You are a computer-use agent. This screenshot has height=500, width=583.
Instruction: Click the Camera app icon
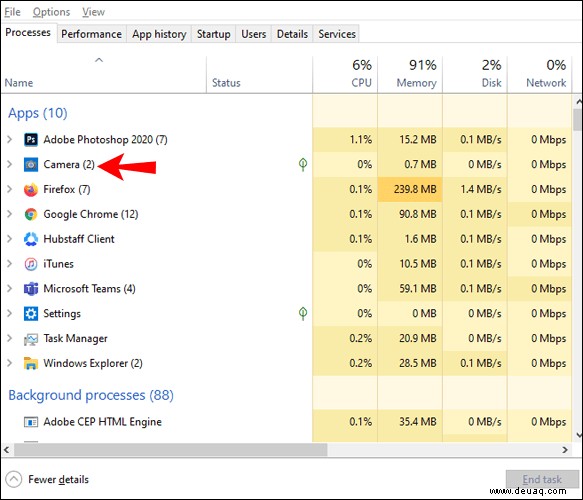click(x=31, y=165)
